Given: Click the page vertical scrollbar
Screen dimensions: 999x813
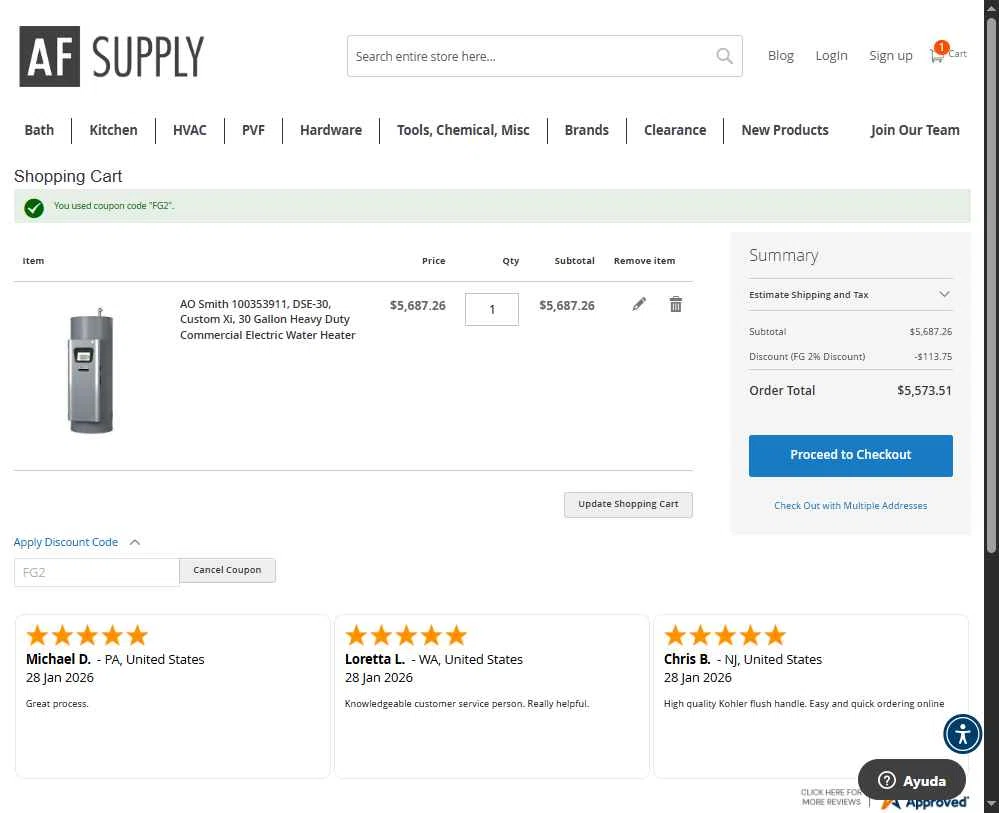Looking at the screenshot, I should click(x=991, y=284).
